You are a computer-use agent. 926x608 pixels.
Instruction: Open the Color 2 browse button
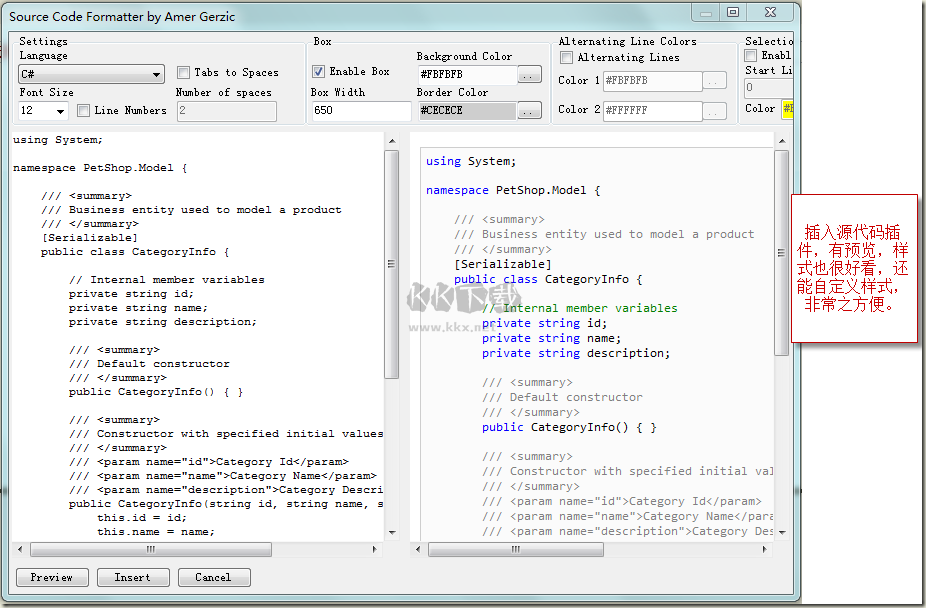715,110
